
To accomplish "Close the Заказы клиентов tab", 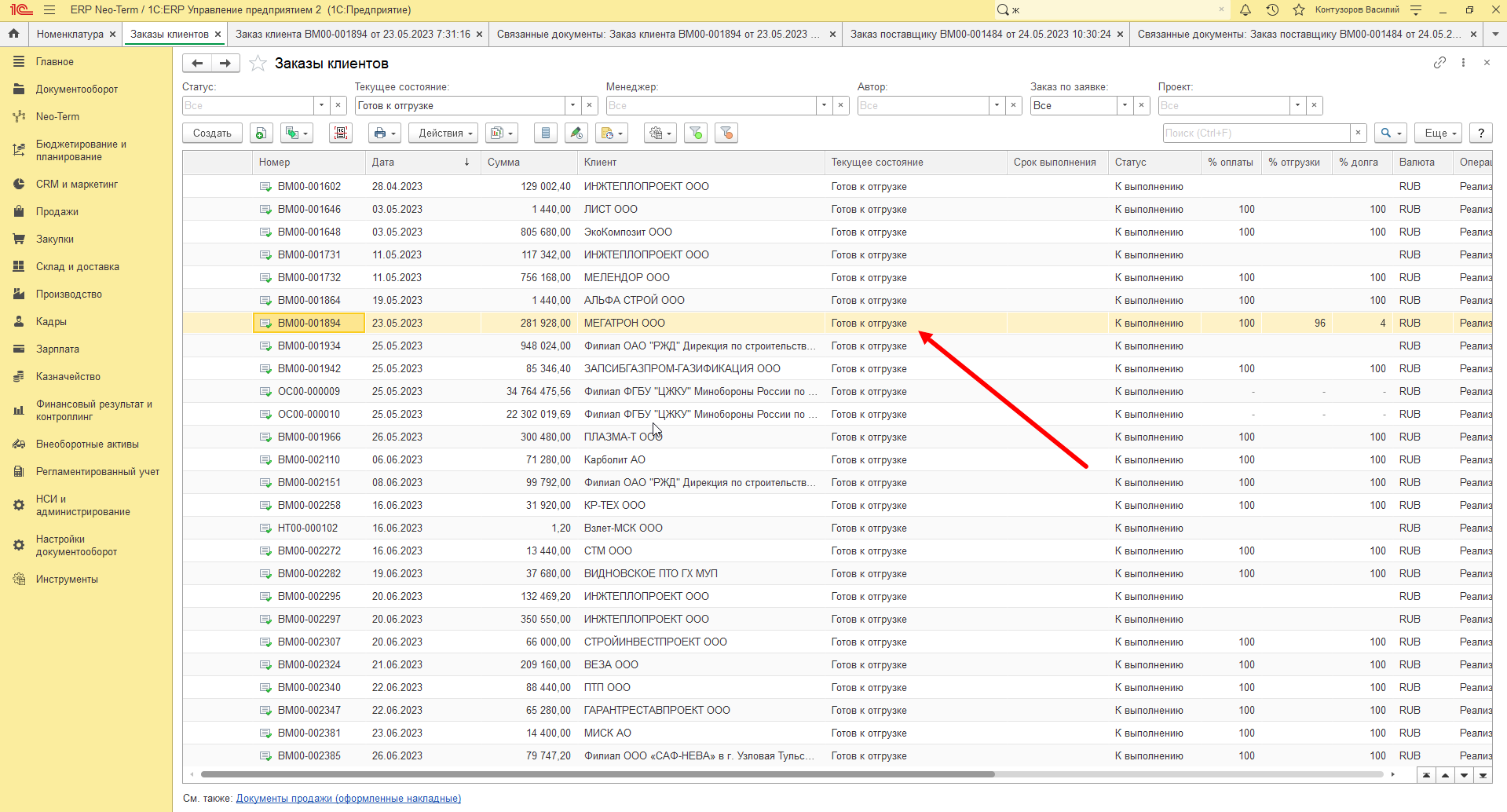I will coord(218,35).
